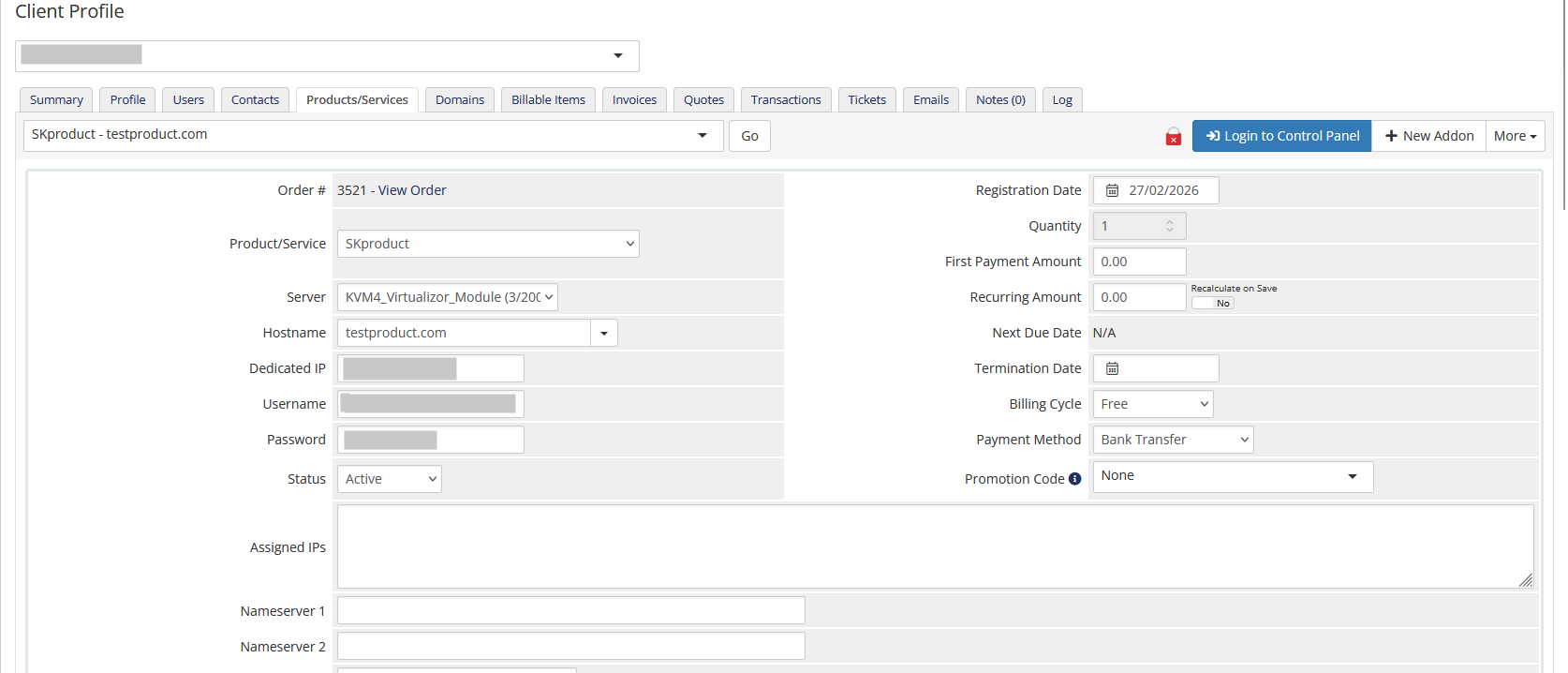Viewport: 1568px width, 673px height.
Task: Go to the Notes (0) tab
Action: pos(999,99)
